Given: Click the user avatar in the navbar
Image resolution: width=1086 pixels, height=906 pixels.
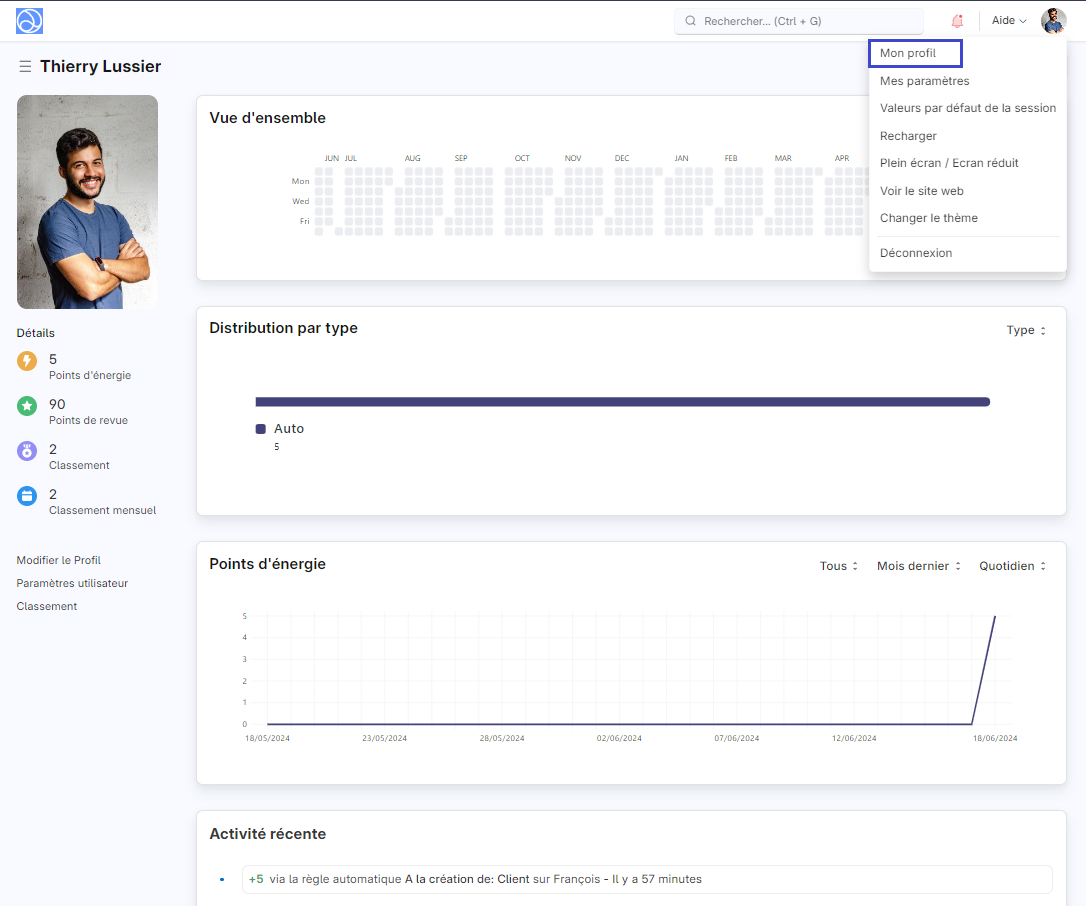Looking at the screenshot, I should (x=1053, y=21).
